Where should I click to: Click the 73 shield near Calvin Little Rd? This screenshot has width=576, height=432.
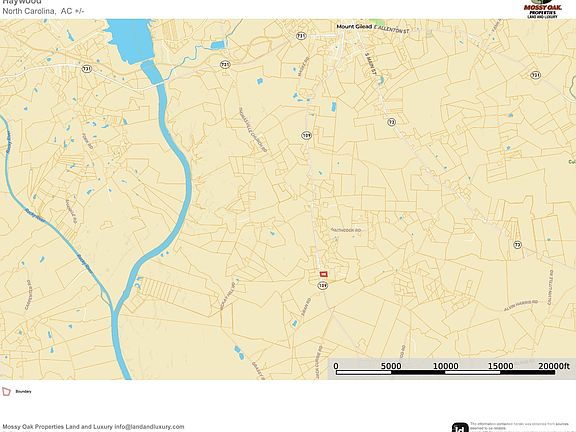point(517,245)
